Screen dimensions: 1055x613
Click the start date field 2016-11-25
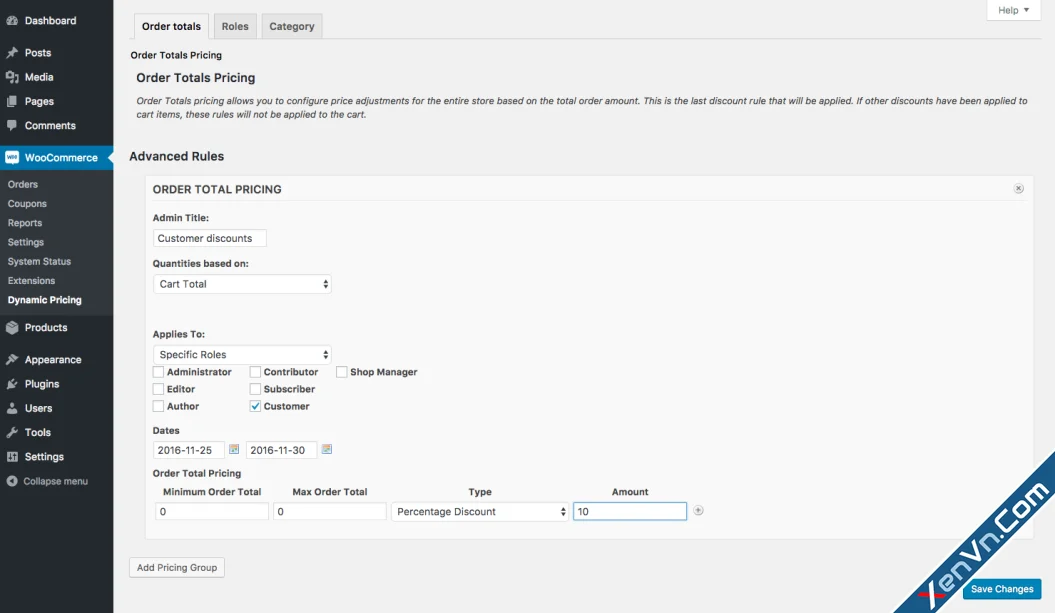tap(188, 450)
